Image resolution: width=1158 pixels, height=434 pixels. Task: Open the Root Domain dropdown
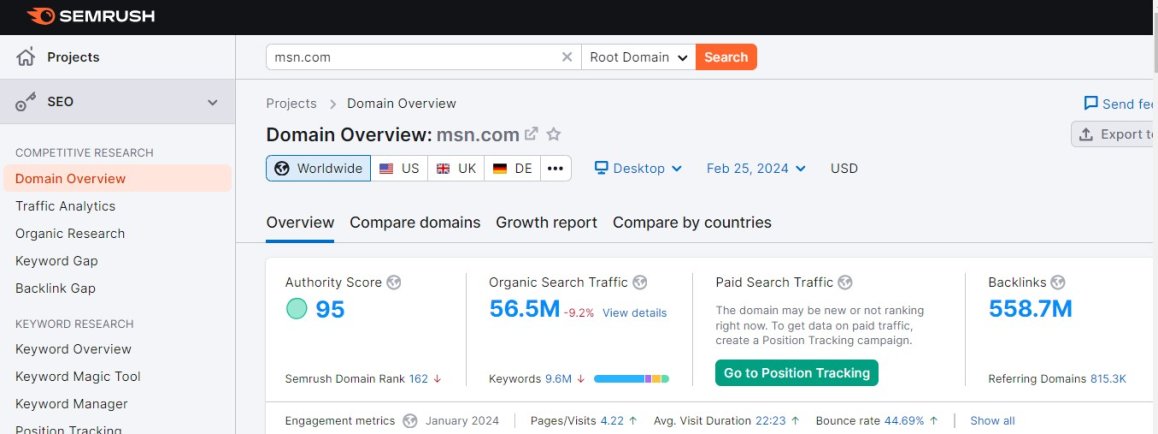pyautogui.click(x=638, y=57)
